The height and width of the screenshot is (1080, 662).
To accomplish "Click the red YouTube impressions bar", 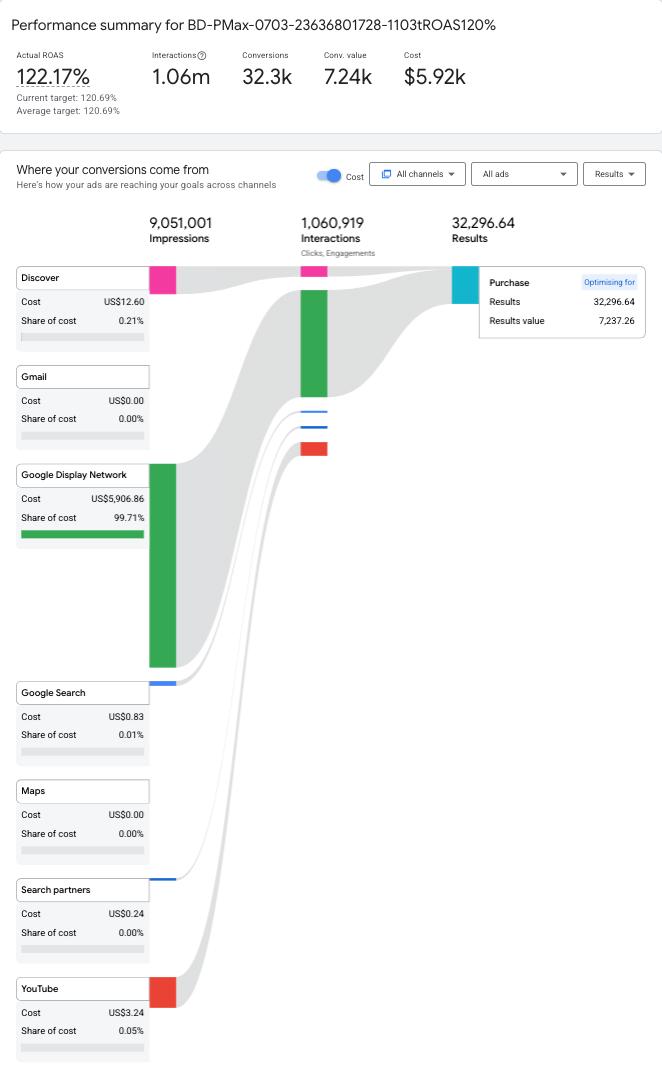I will point(163,992).
